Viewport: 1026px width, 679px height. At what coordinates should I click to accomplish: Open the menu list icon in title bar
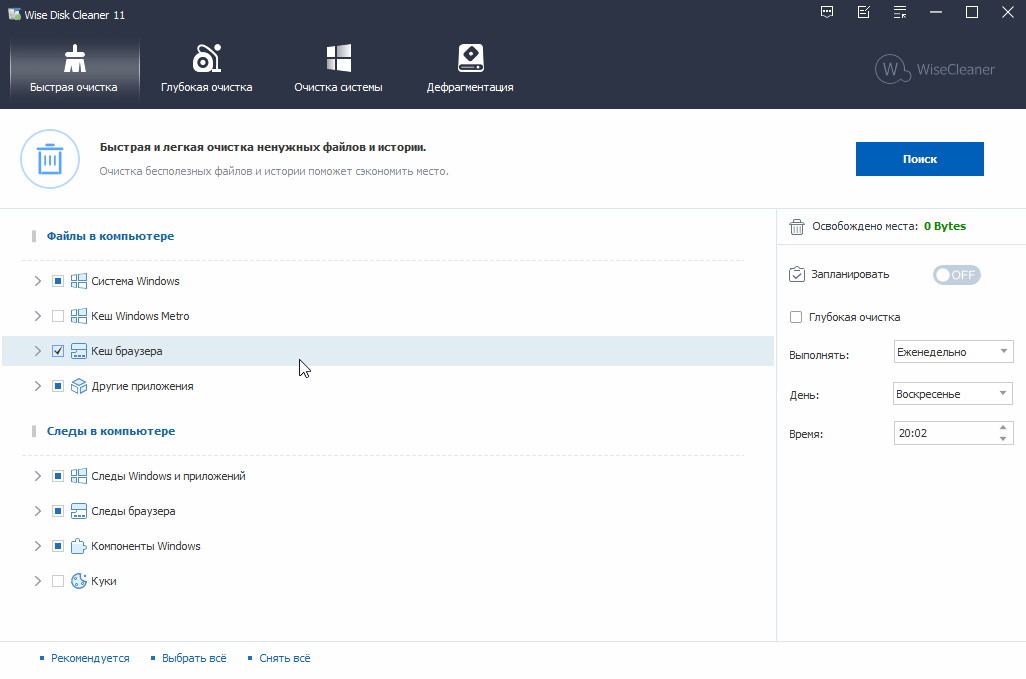900,12
